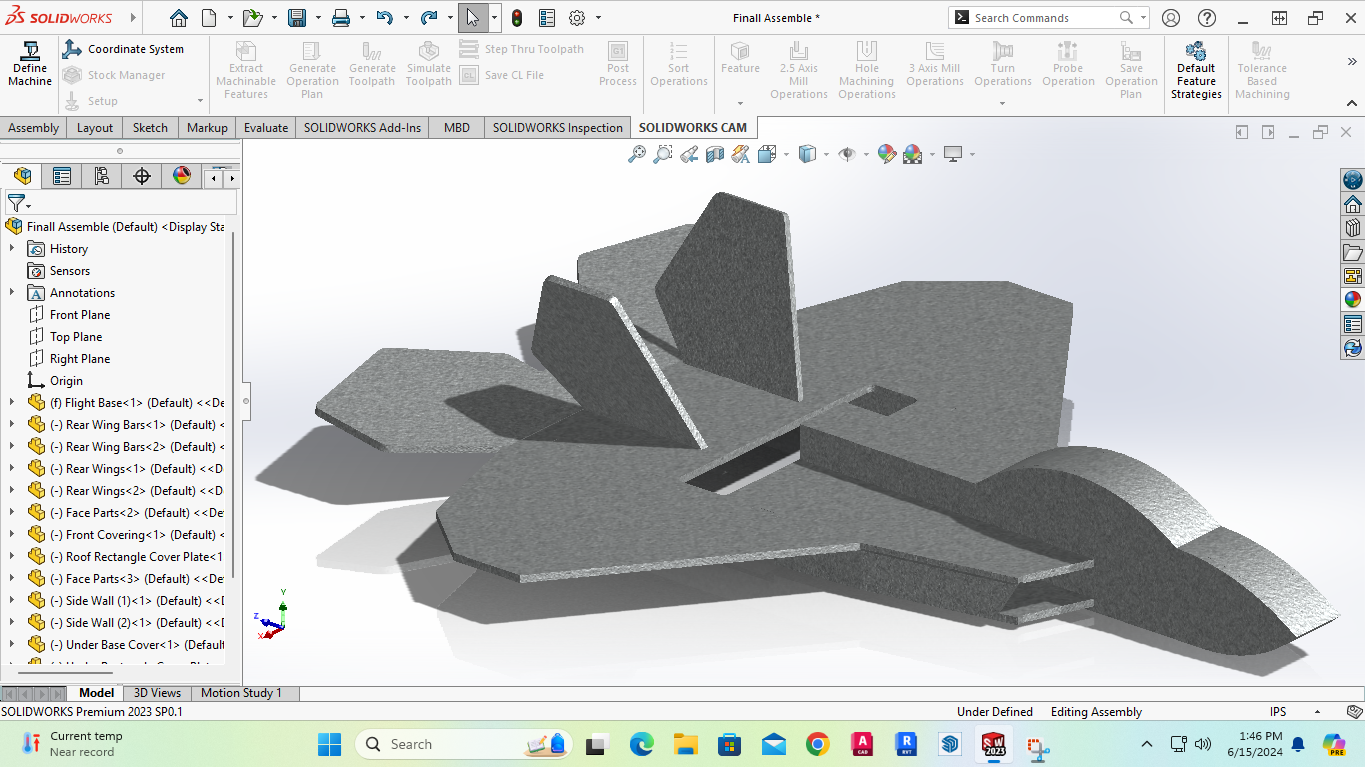Toggle the Select cursor tool

click(472, 18)
